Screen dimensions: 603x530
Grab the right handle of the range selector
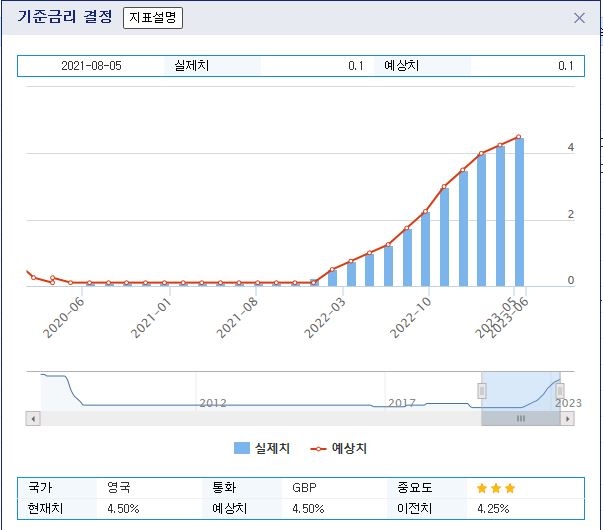[560, 391]
